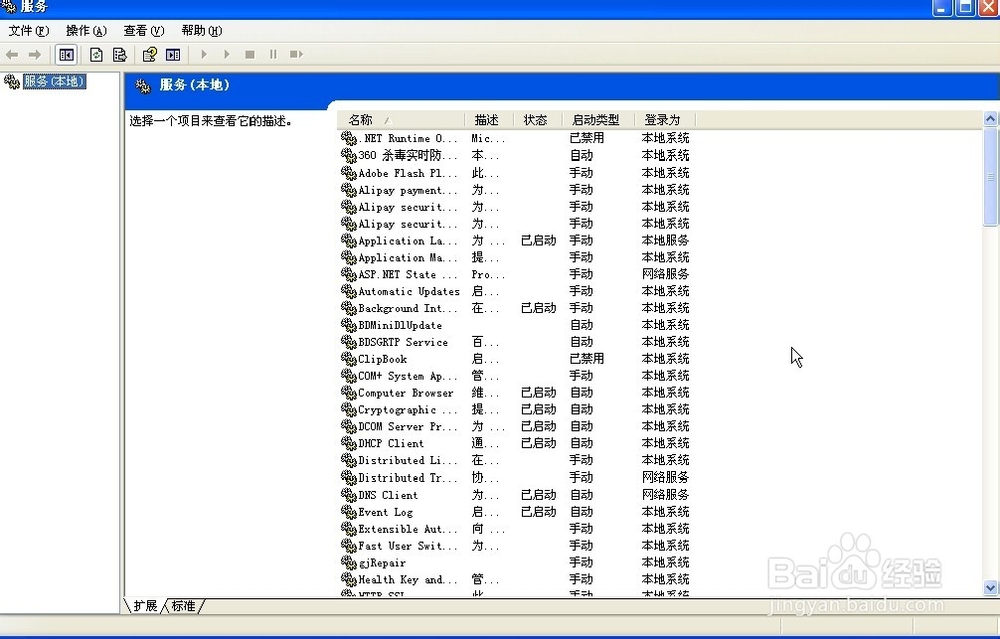Click the Start service play icon

[x=204, y=55]
